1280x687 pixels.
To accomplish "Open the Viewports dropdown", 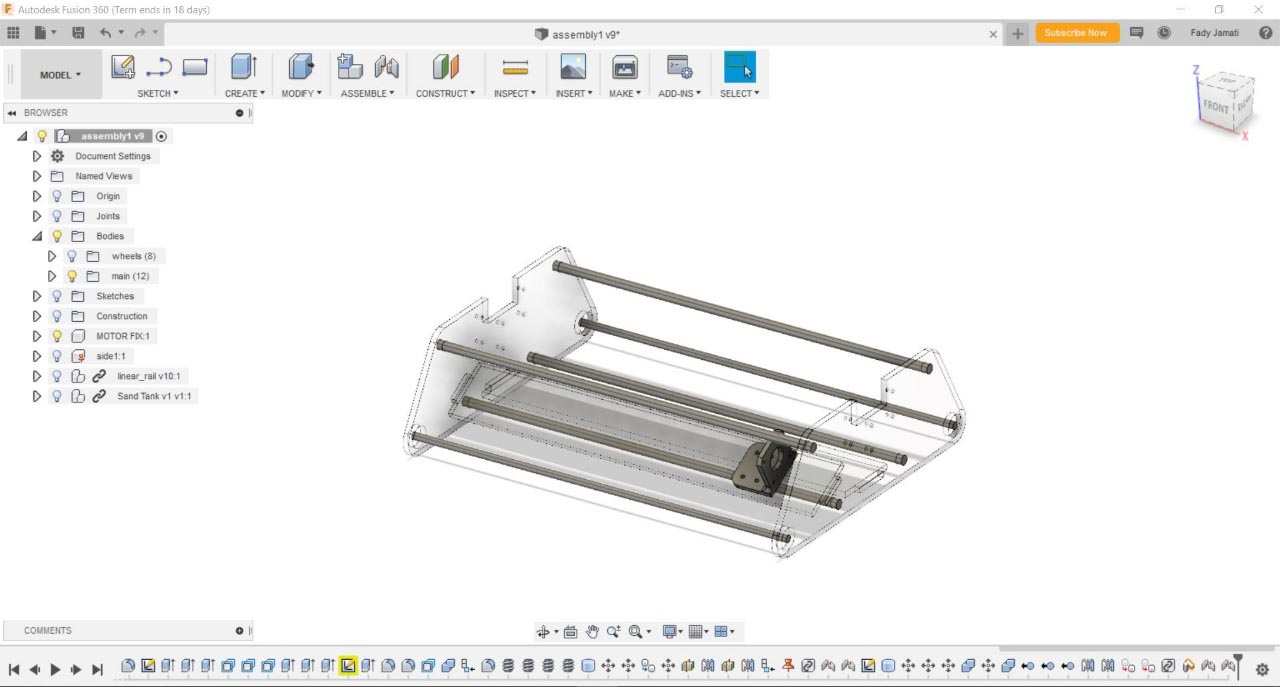I will click(x=725, y=631).
